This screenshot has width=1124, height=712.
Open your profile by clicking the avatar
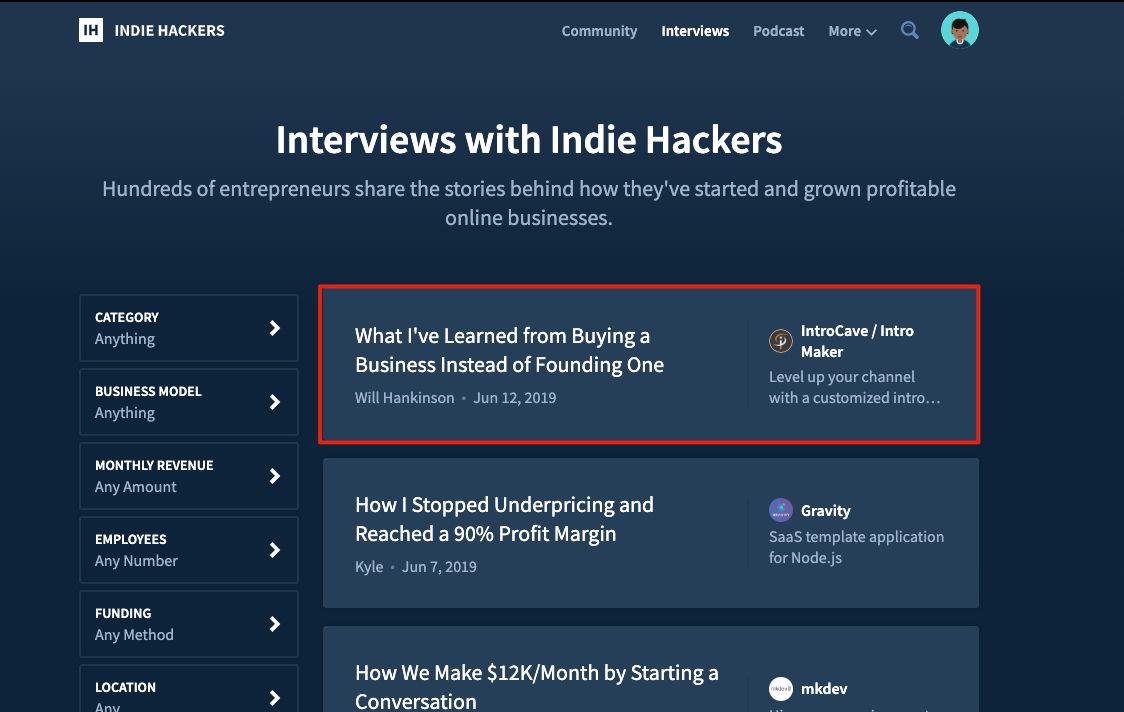[x=959, y=29]
